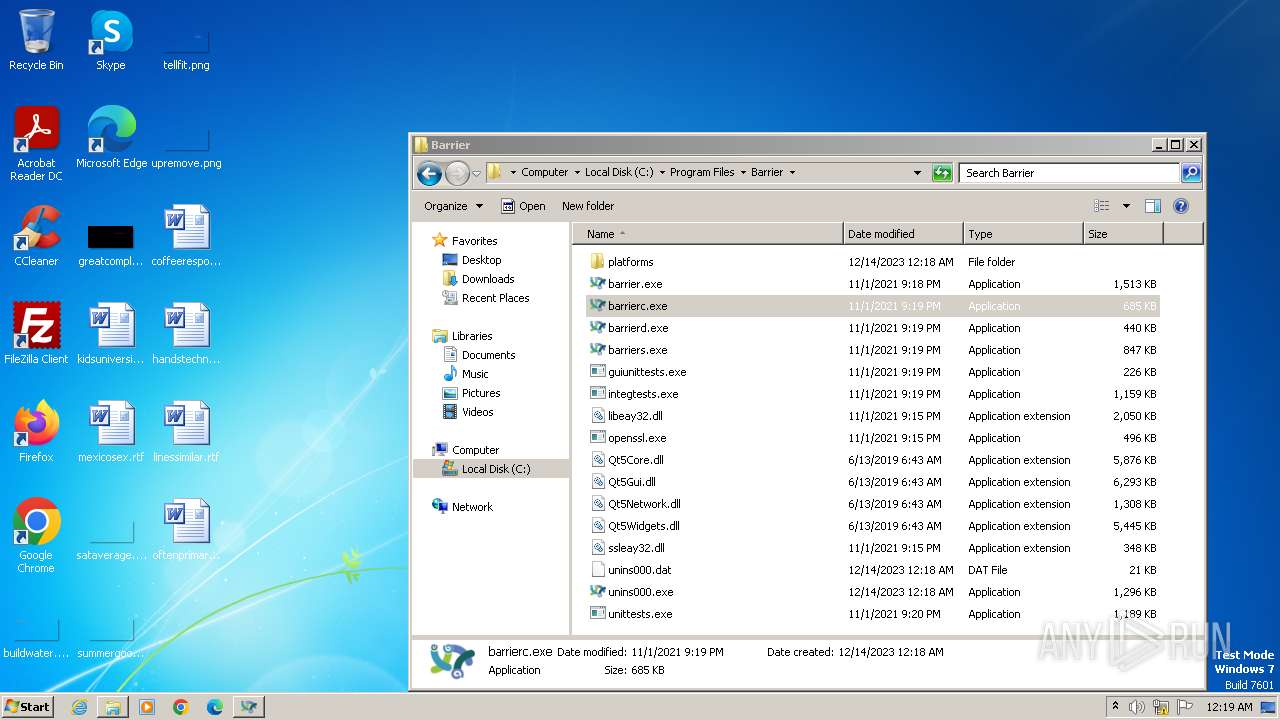The width and height of the screenshot is (1280, 720).
Task: Open recent locations dropdown beside navigation arrows
Action: pyautogui.click(x=477, y=173)
